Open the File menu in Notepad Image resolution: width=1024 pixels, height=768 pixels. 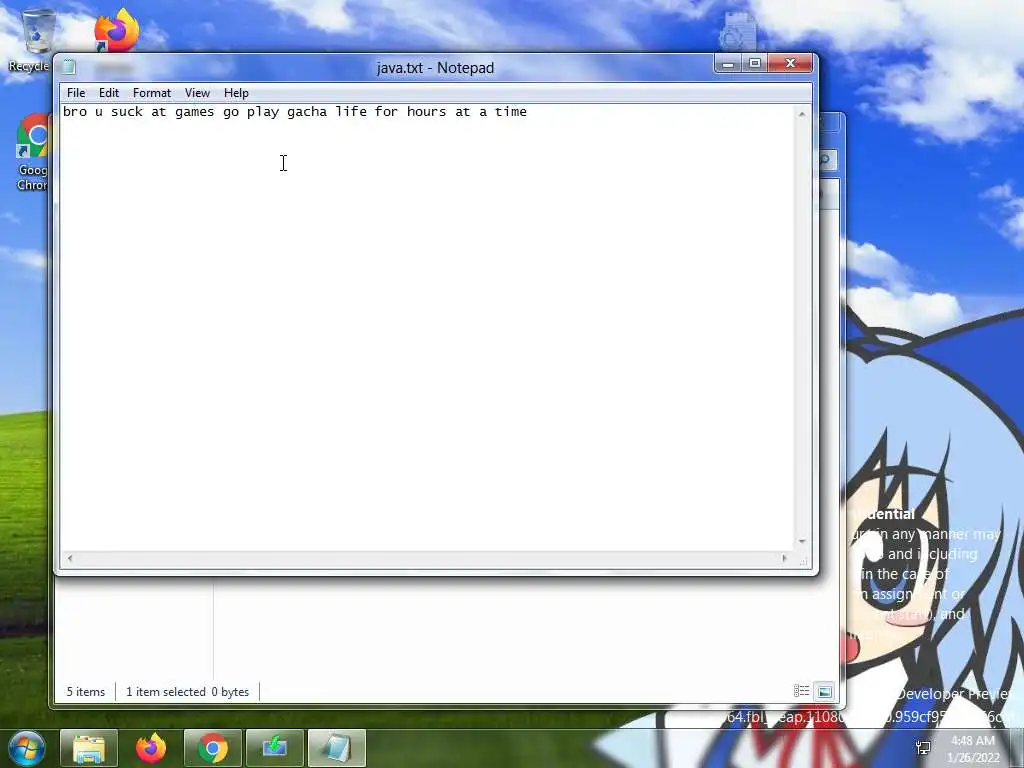(x=76, y=93)
